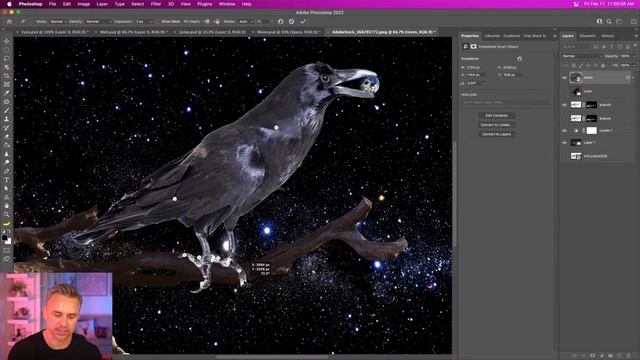Image resolution: width=640 pixels, height=360 pixels.
Task: Switch to the Moon.psd document tab
Action: tap(288, 32)
